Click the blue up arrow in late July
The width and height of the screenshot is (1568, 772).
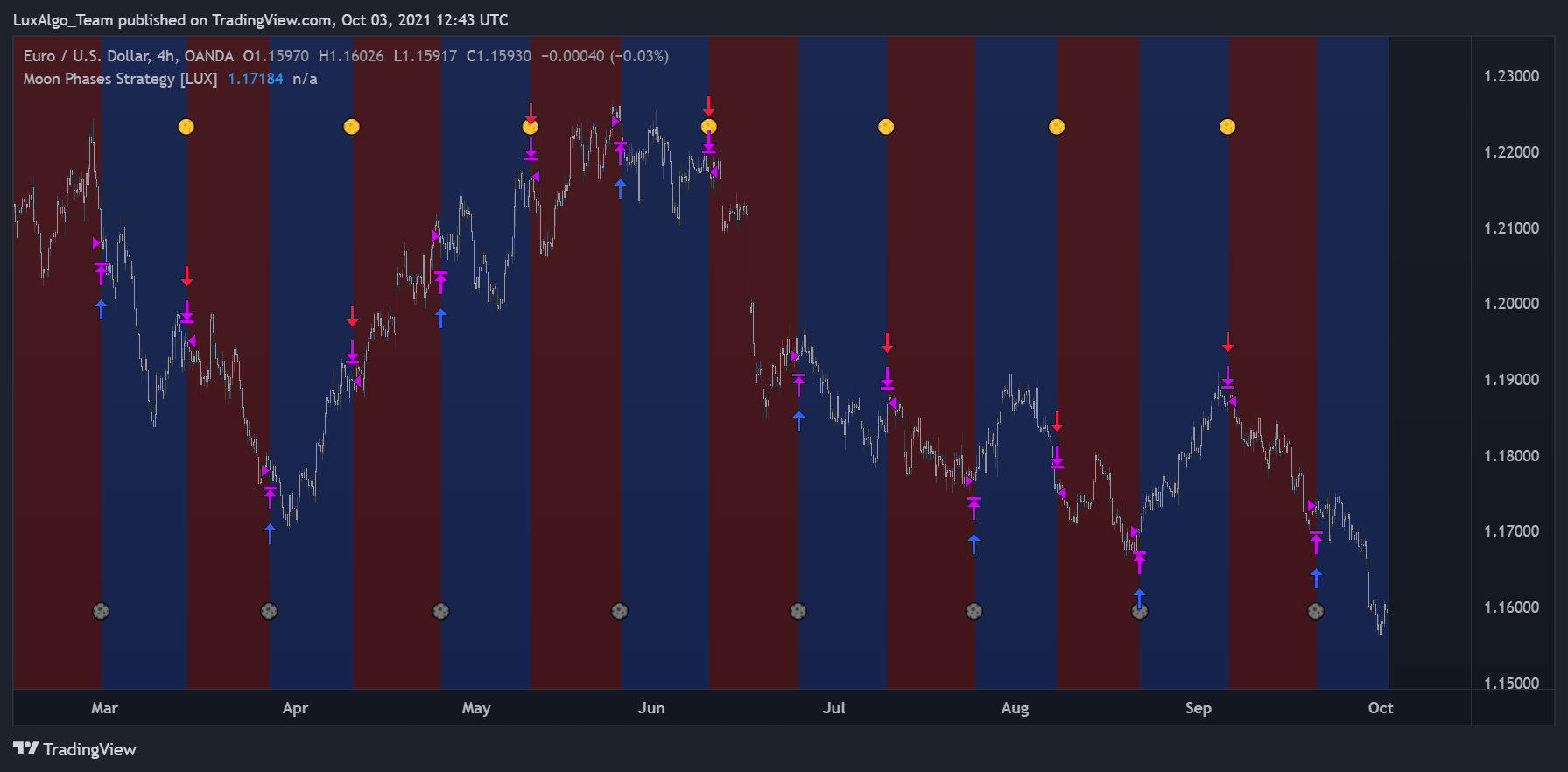(x=974, y=544)
